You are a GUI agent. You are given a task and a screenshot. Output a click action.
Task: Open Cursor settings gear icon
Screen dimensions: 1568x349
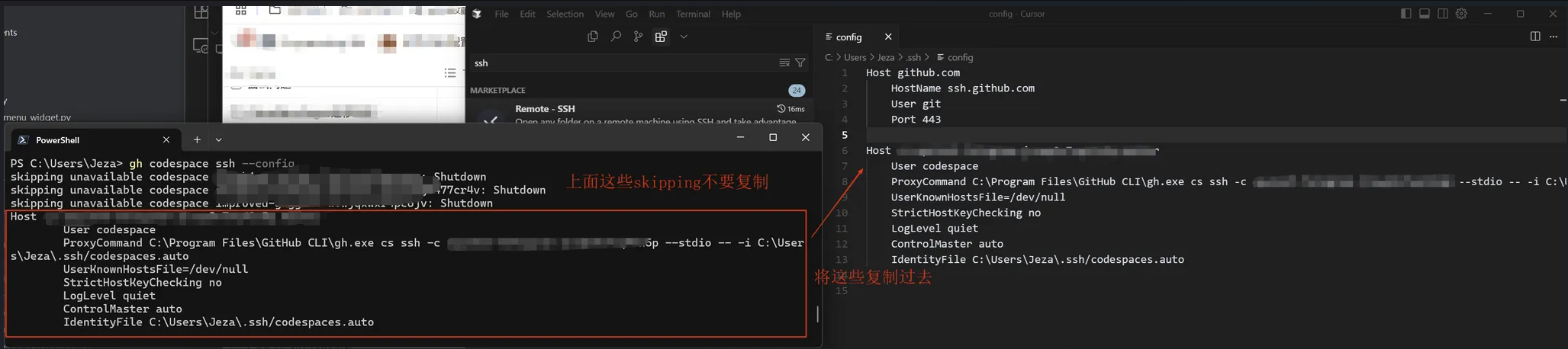tap(1461, 14)
